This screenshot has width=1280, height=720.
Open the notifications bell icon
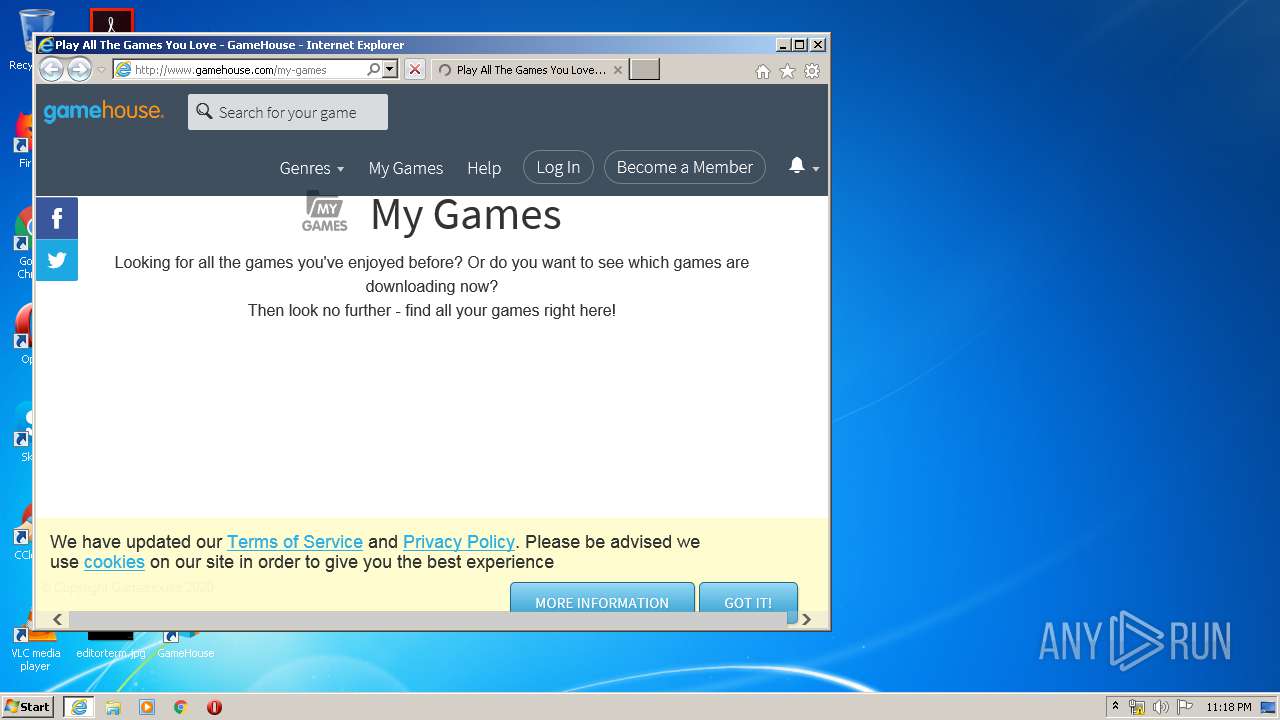coord(797,166)
